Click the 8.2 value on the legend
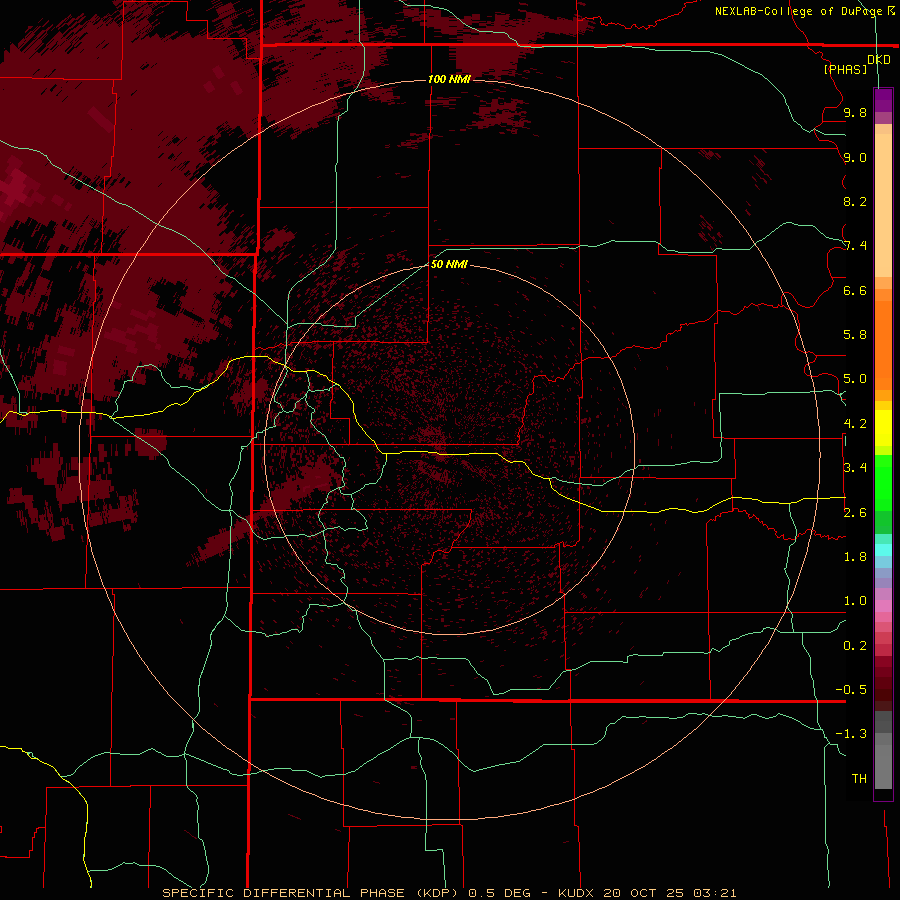This screenshot has width=900, height=900. pos(855,201)
